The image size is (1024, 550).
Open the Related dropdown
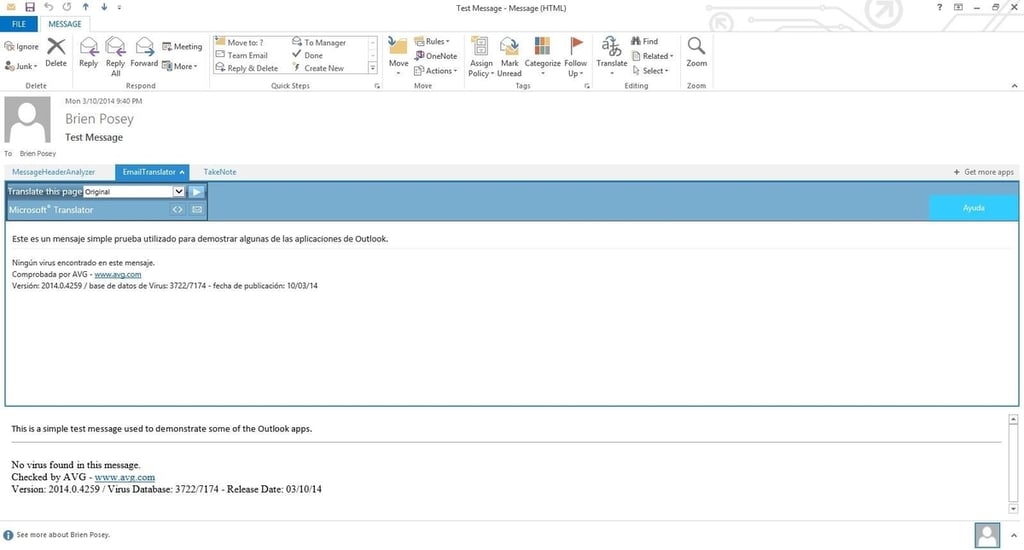652,56
